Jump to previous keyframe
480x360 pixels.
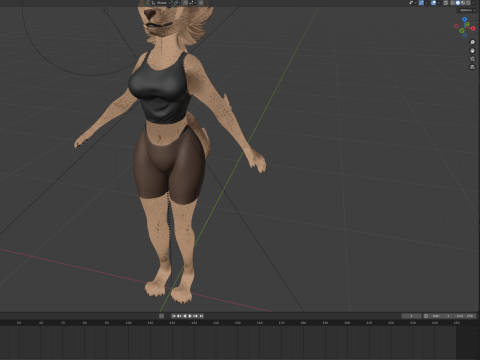click(x=179, y=316)
